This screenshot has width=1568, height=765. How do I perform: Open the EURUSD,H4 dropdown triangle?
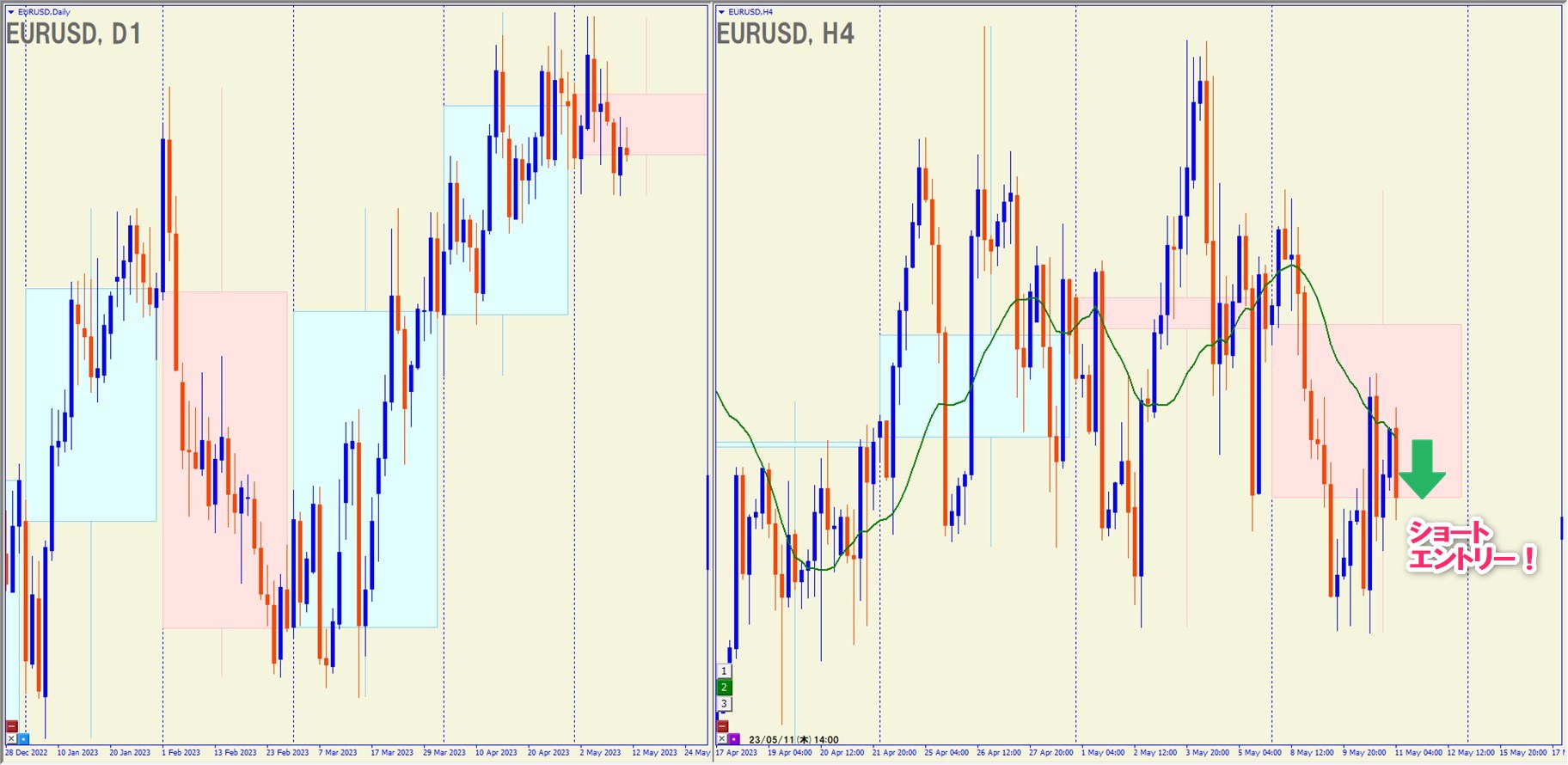pos(721,12)
